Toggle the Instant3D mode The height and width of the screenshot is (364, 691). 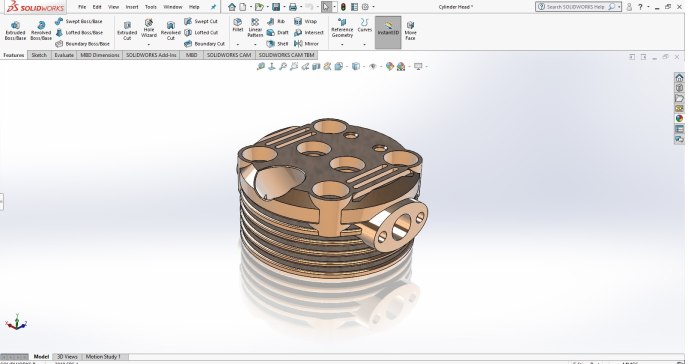388,33
